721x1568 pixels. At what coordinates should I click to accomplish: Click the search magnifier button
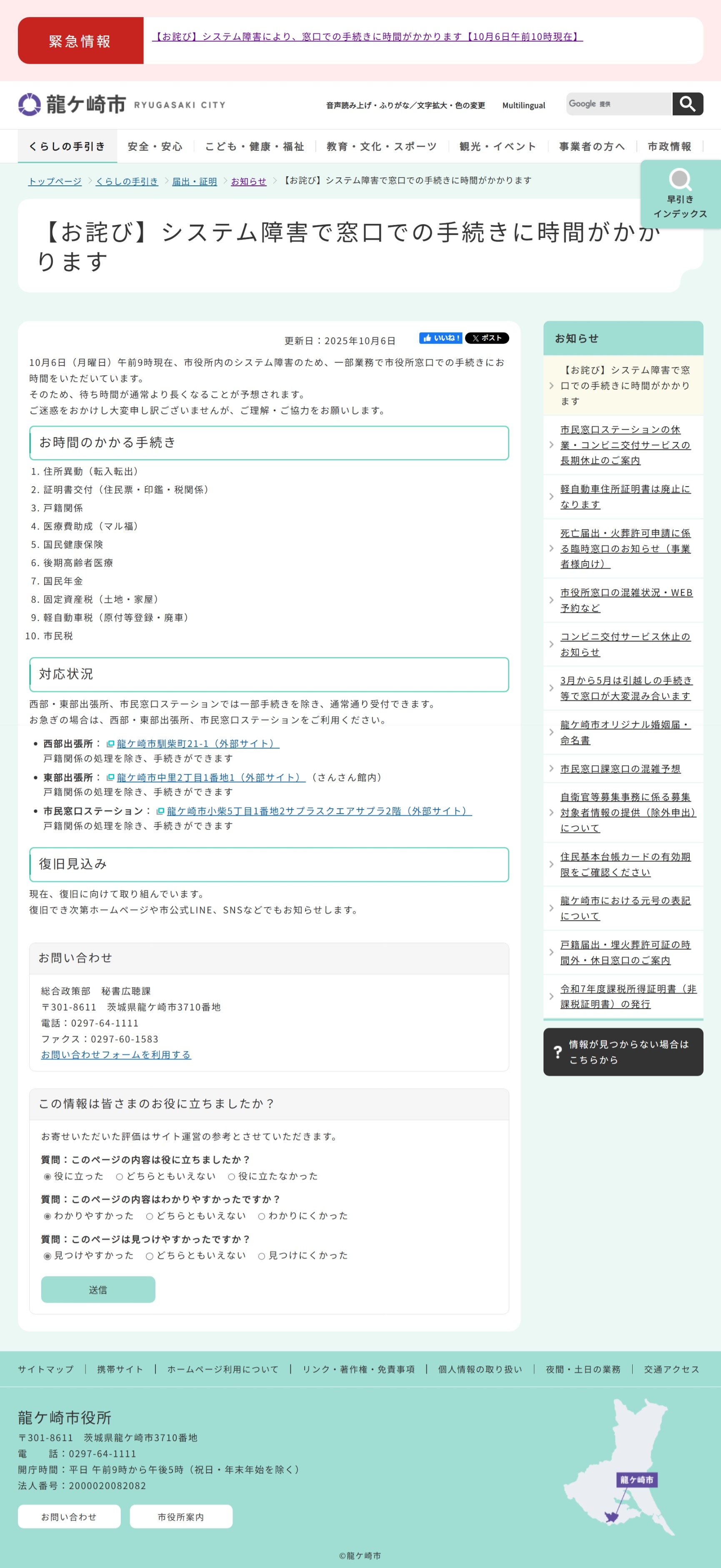687,104
